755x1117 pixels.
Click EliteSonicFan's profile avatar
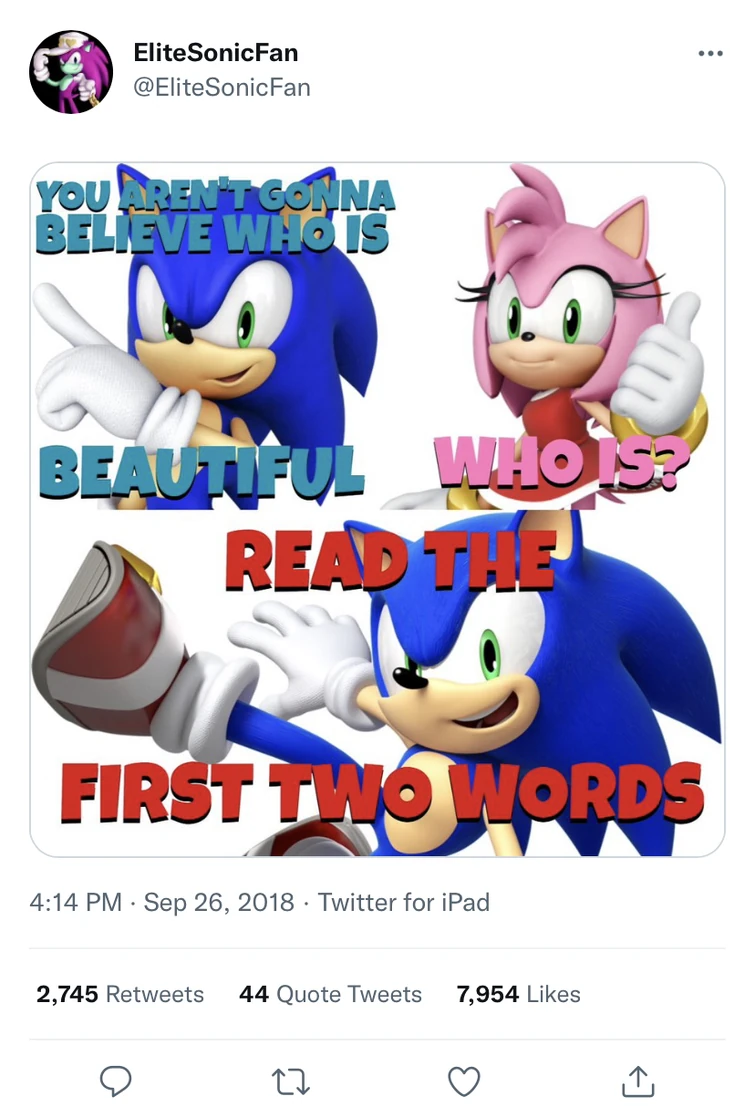[x=71, y=70]
